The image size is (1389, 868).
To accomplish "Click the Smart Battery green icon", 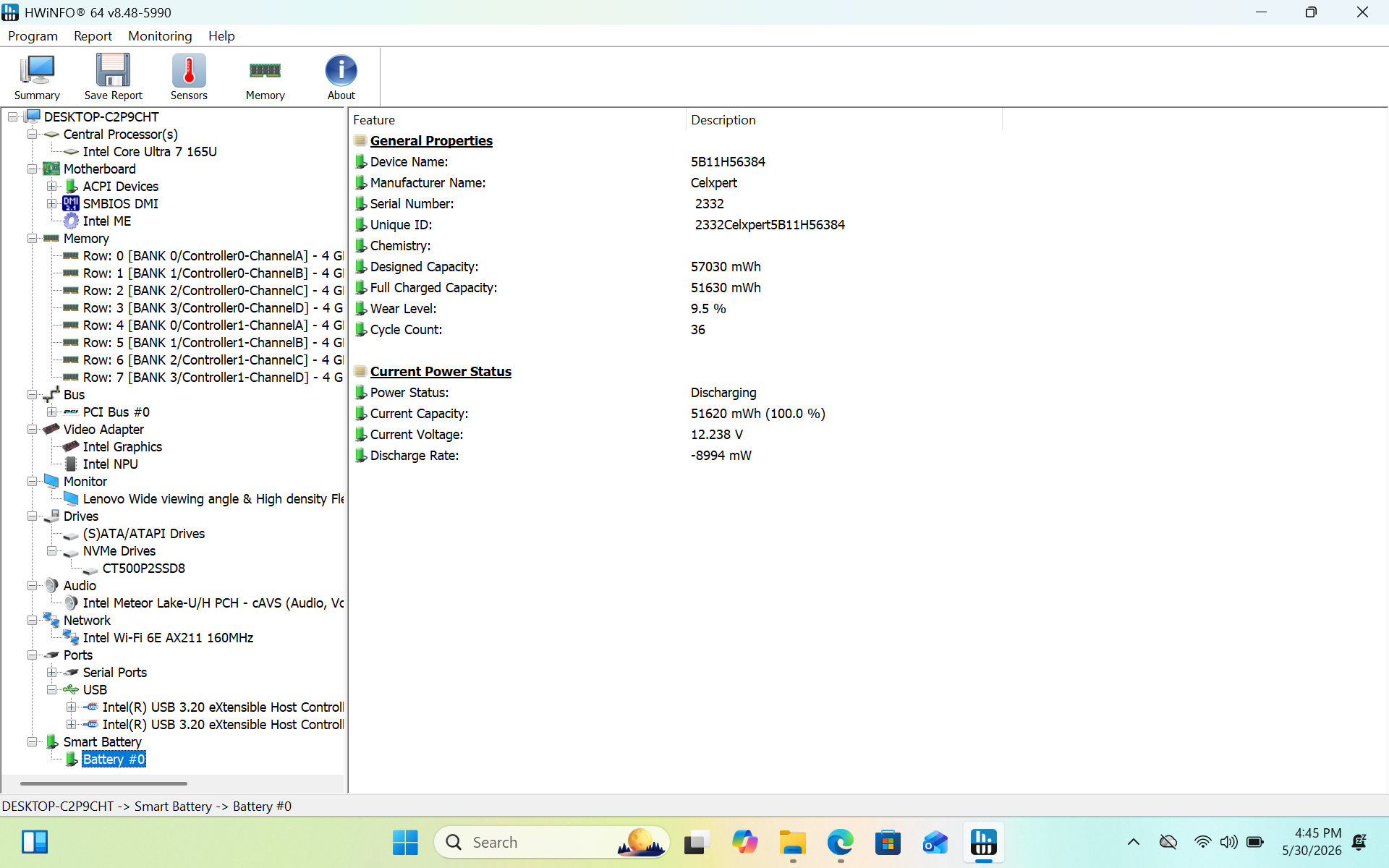I will pyautogui.click(x=51, y=742).
